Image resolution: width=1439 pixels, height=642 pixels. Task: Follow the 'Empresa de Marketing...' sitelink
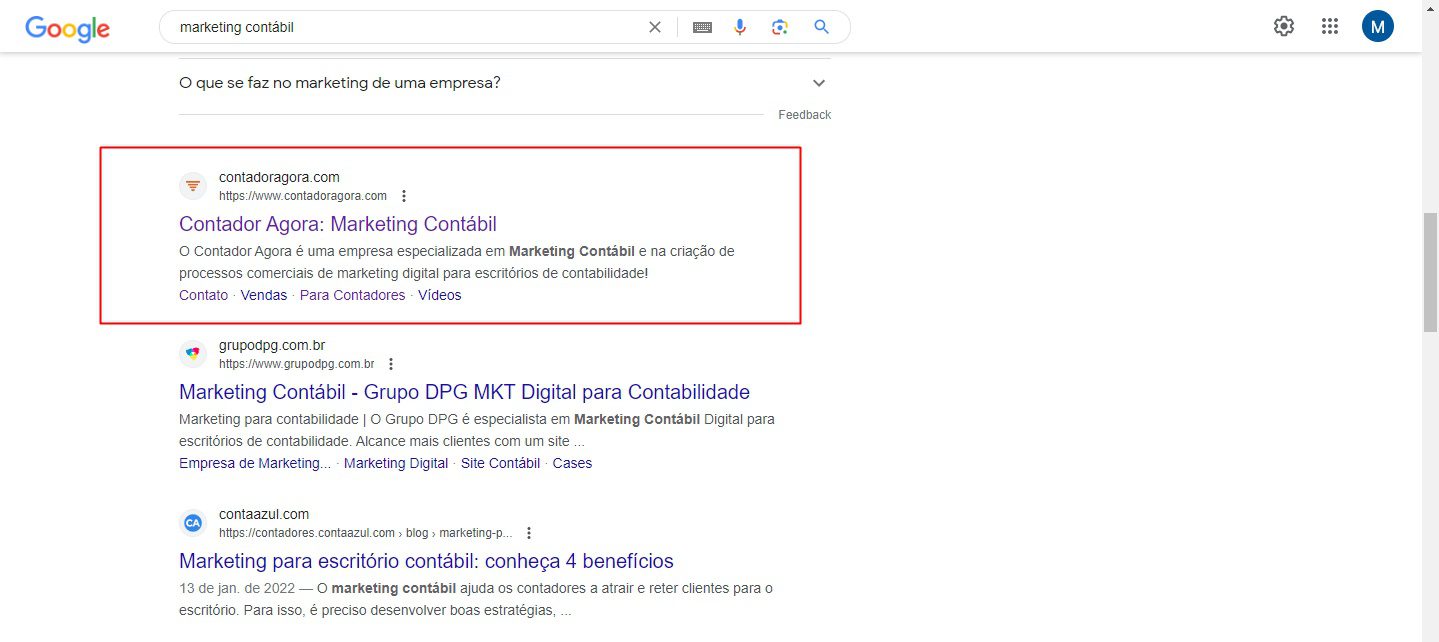255,463
